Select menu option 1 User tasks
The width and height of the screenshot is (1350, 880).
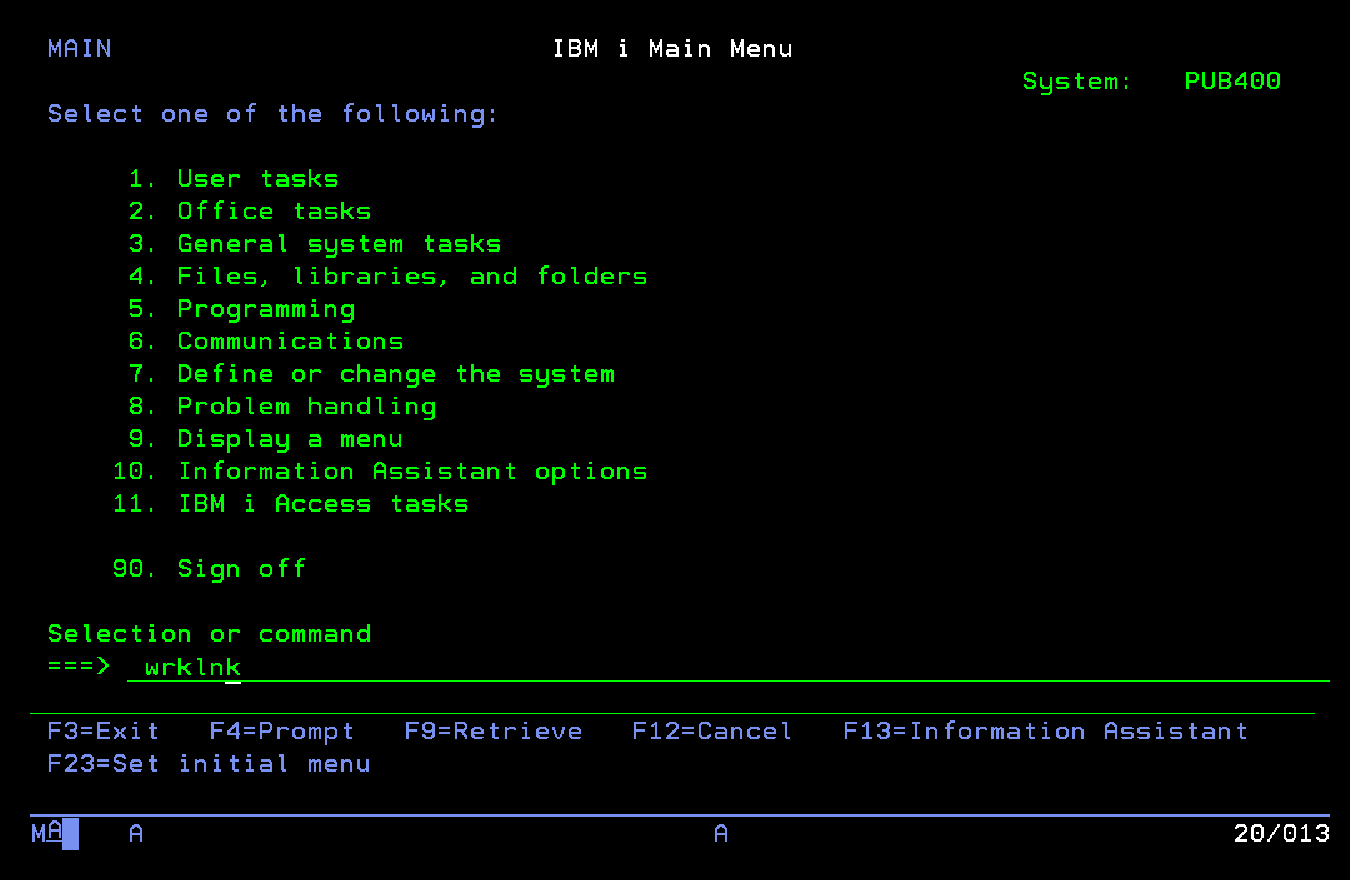pyautogui.click(x=257, y=179)
